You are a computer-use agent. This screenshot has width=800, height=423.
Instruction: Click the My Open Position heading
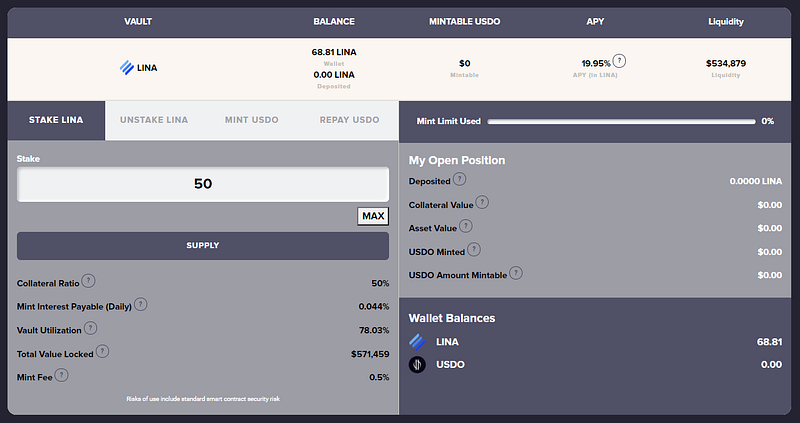(457, 160)
